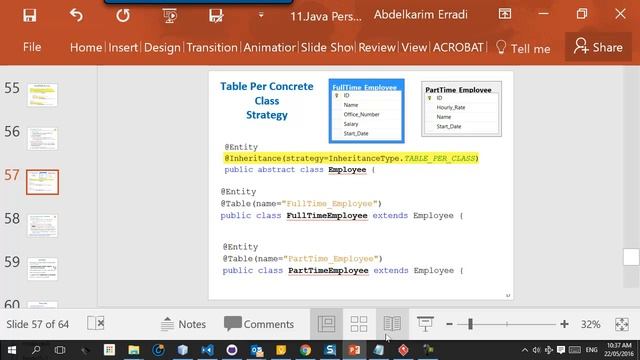Start slideshow from beginning icon
This screenshot has height=360, width=640.
pyautogui.click(x=170, y=16)
